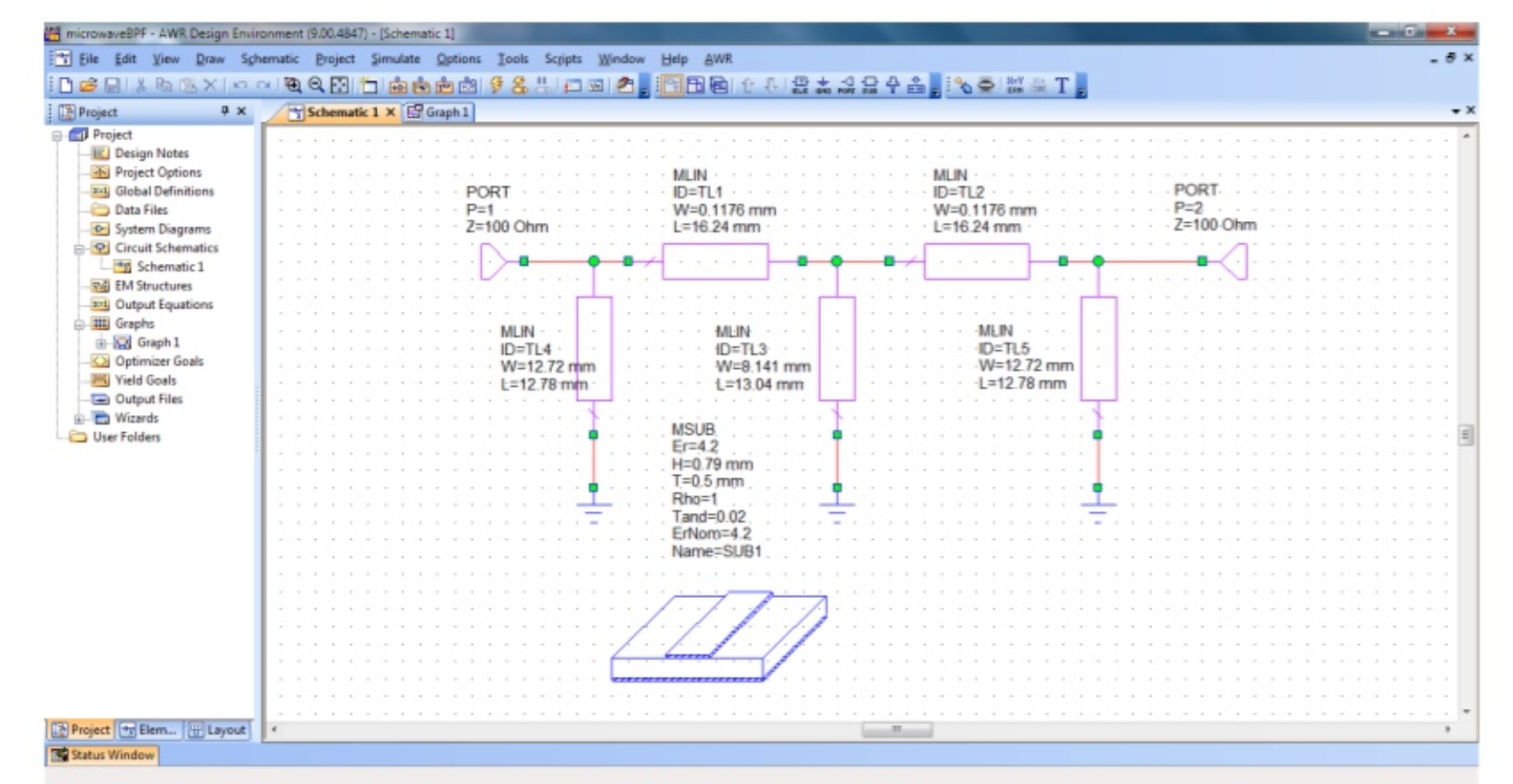Click the Port element toolbar icon

pos(847,85)
